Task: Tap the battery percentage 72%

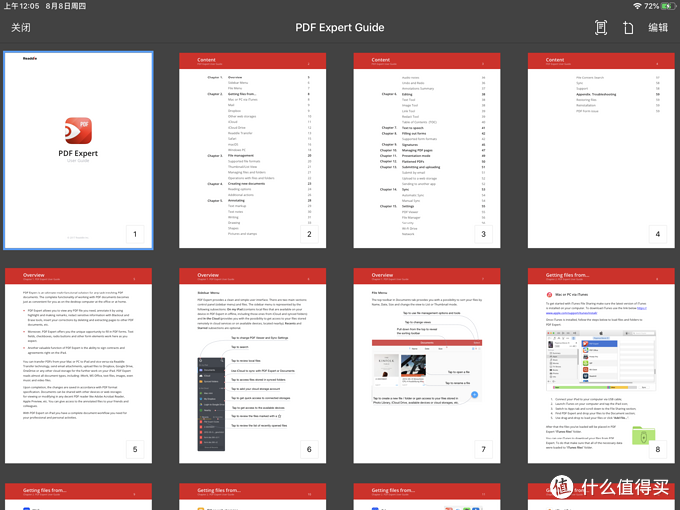Action: (651, 6)
